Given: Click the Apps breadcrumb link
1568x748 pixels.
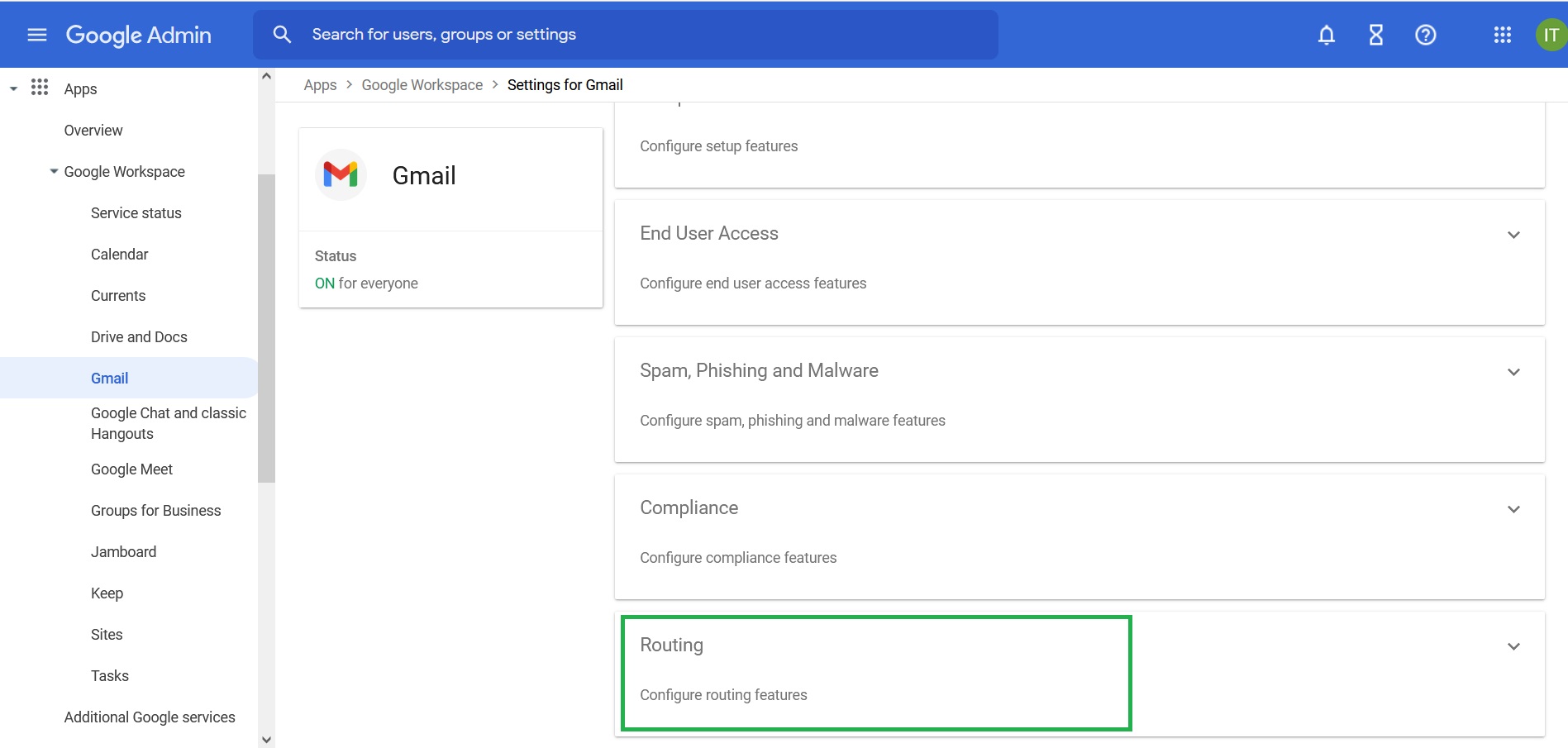Looking at the screenshot, I should click(320, 85).
